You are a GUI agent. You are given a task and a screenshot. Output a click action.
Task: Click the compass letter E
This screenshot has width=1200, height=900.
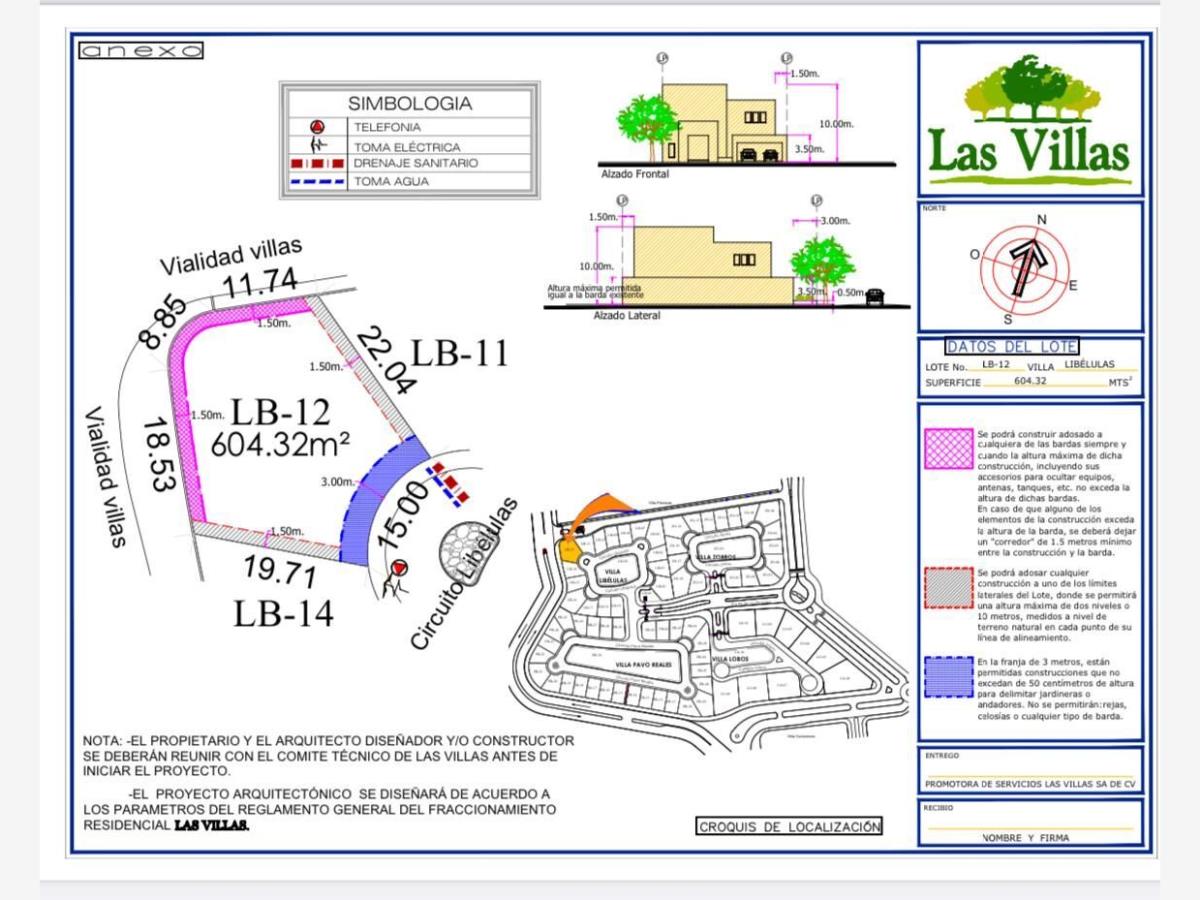point(1073,286)
